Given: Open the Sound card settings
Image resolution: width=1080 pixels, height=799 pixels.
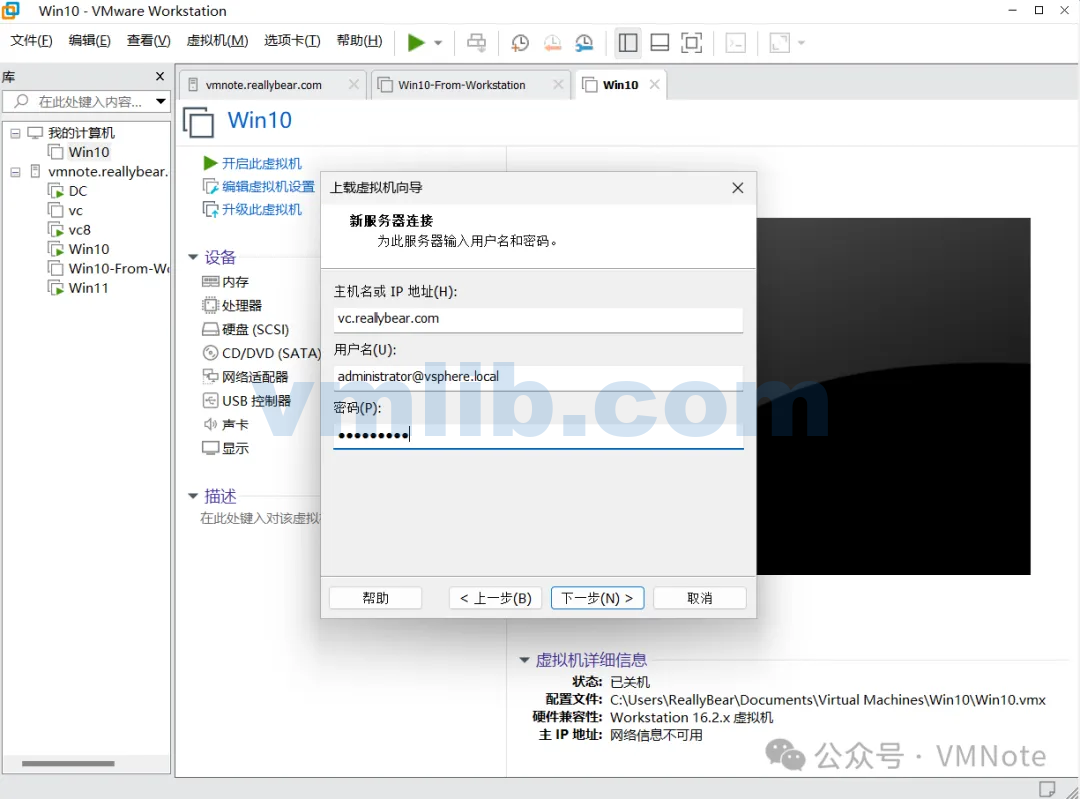Looking at the screenshot, I should 231,424.
